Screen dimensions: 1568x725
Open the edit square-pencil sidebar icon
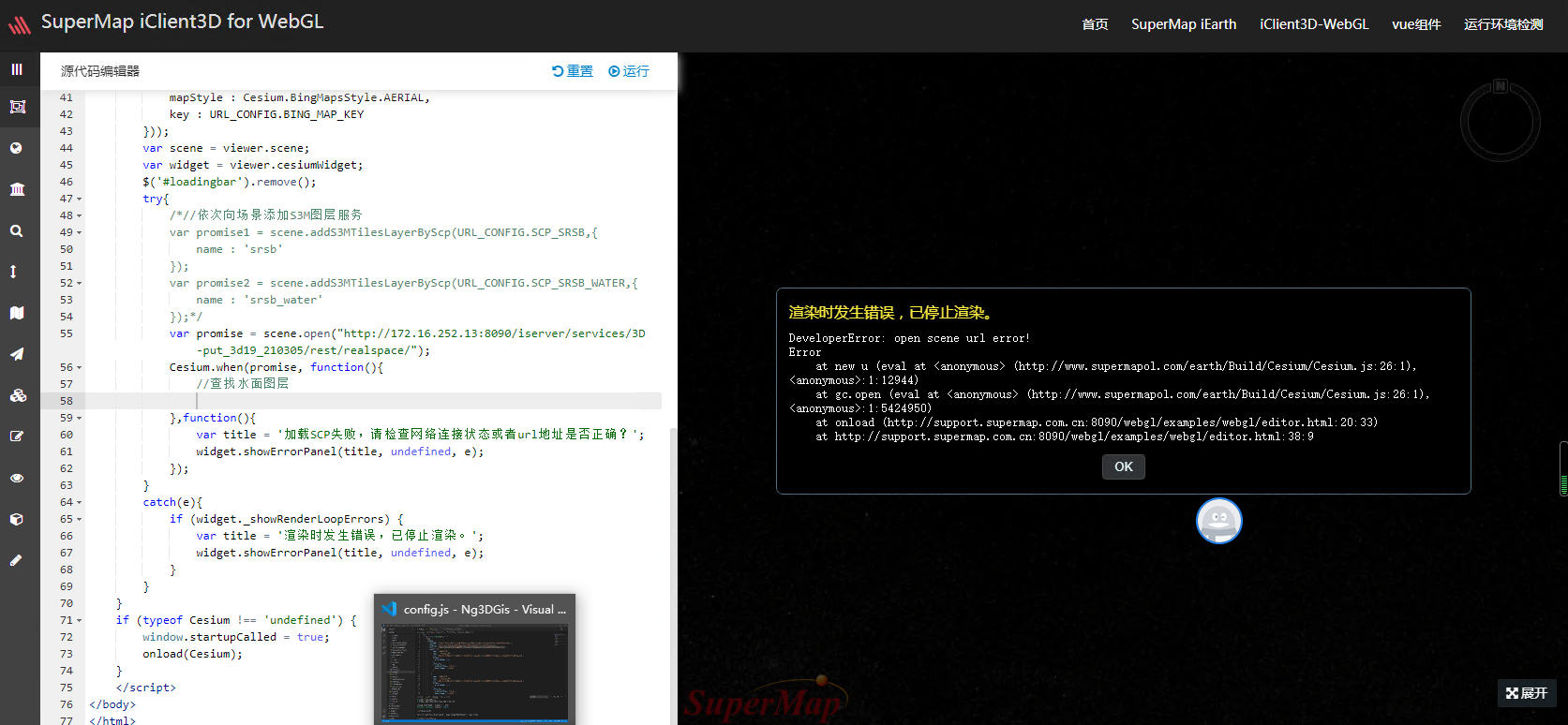(17, 436)
